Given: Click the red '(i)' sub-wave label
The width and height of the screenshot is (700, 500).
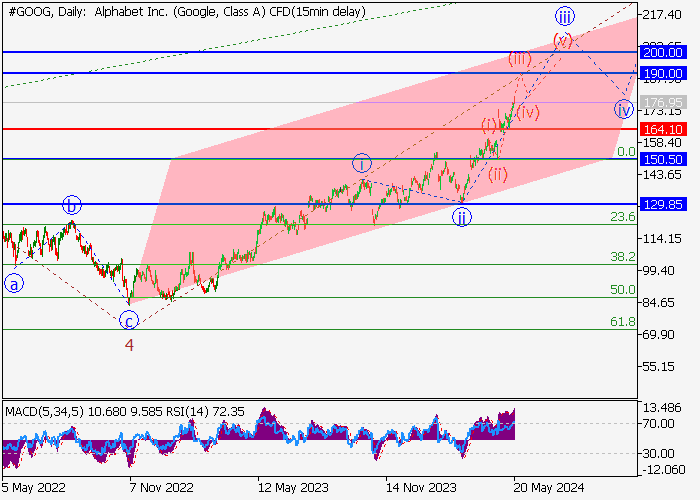Looking at the screenshot, I should pyautogui.click(x=489, y=125).
